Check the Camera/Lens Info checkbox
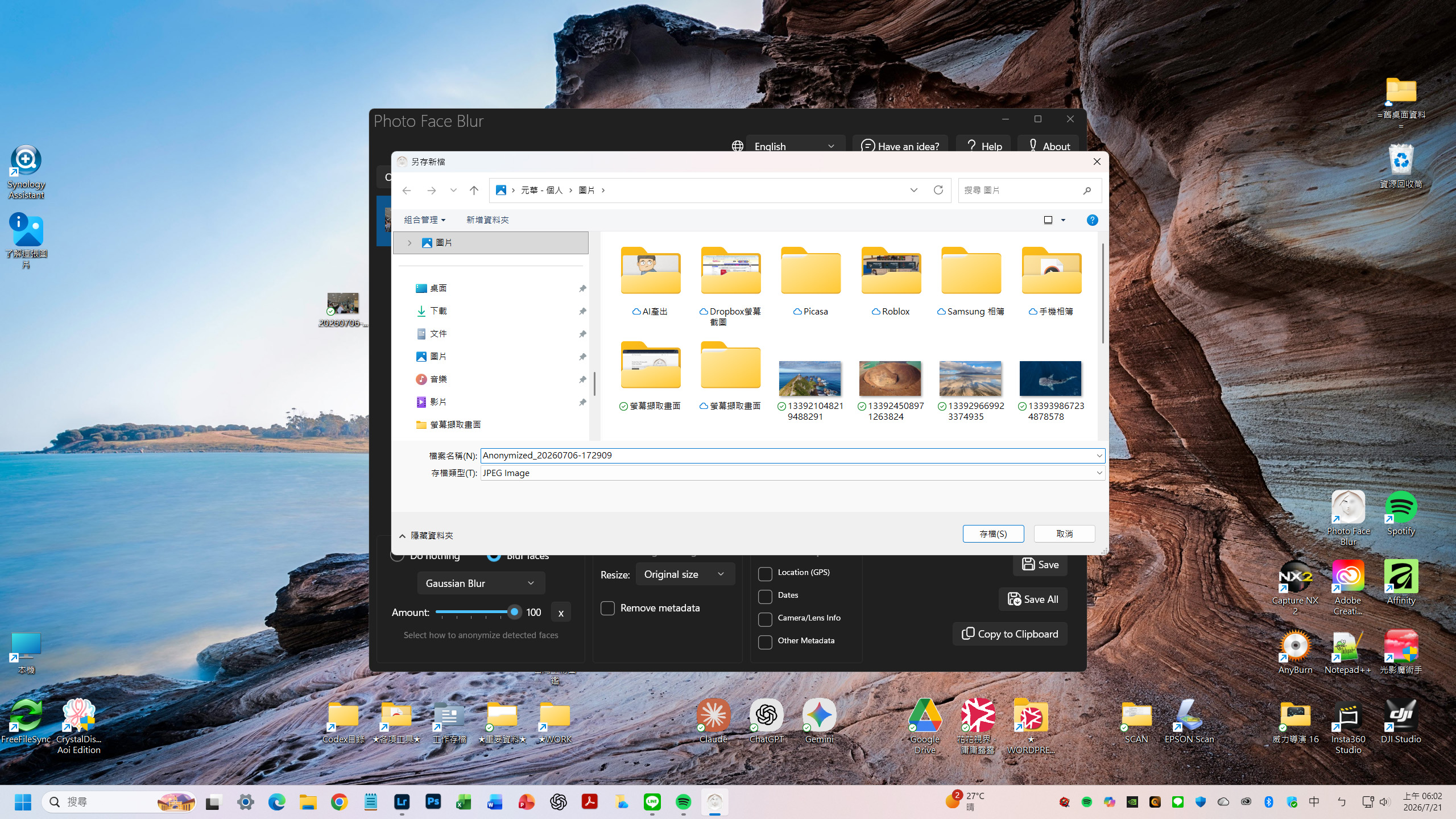This screenshot has width=1456, height=819. pyautogui.click(x=765, y=619)
